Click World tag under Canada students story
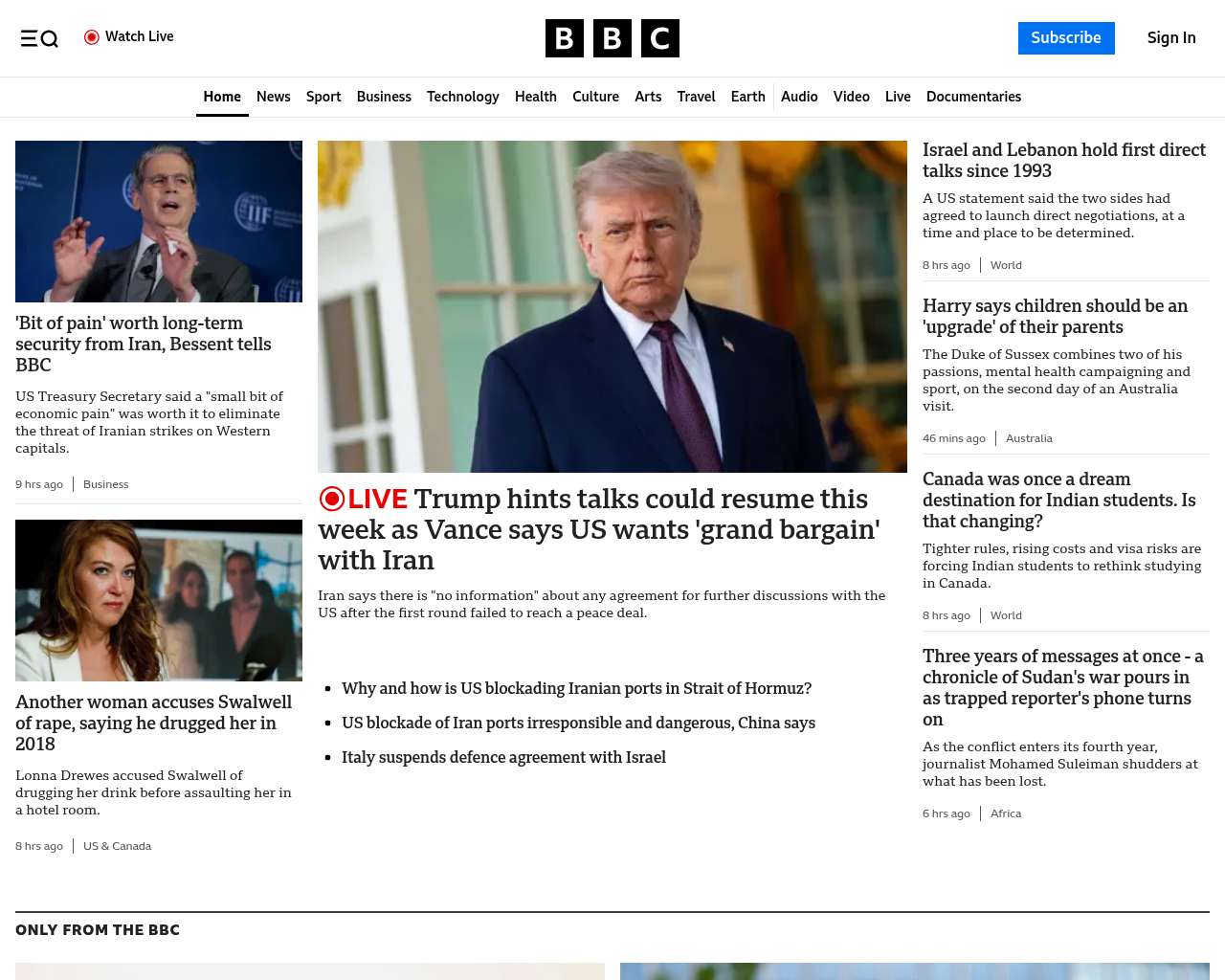Viewport: 1225px width, 980px height. tap(1006, 615)
